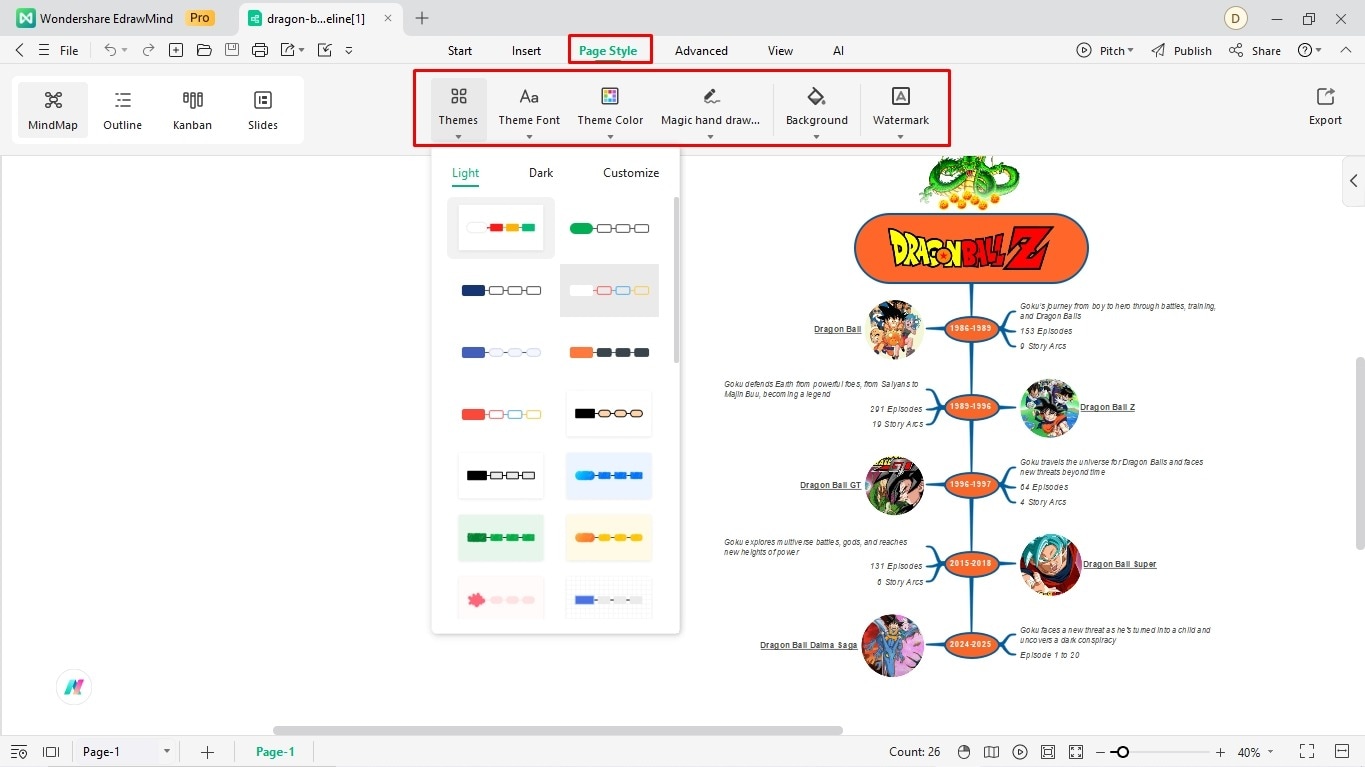
Task: Open the Watermark dropdown
Action: pyautogui.click(x=900, y=109)
